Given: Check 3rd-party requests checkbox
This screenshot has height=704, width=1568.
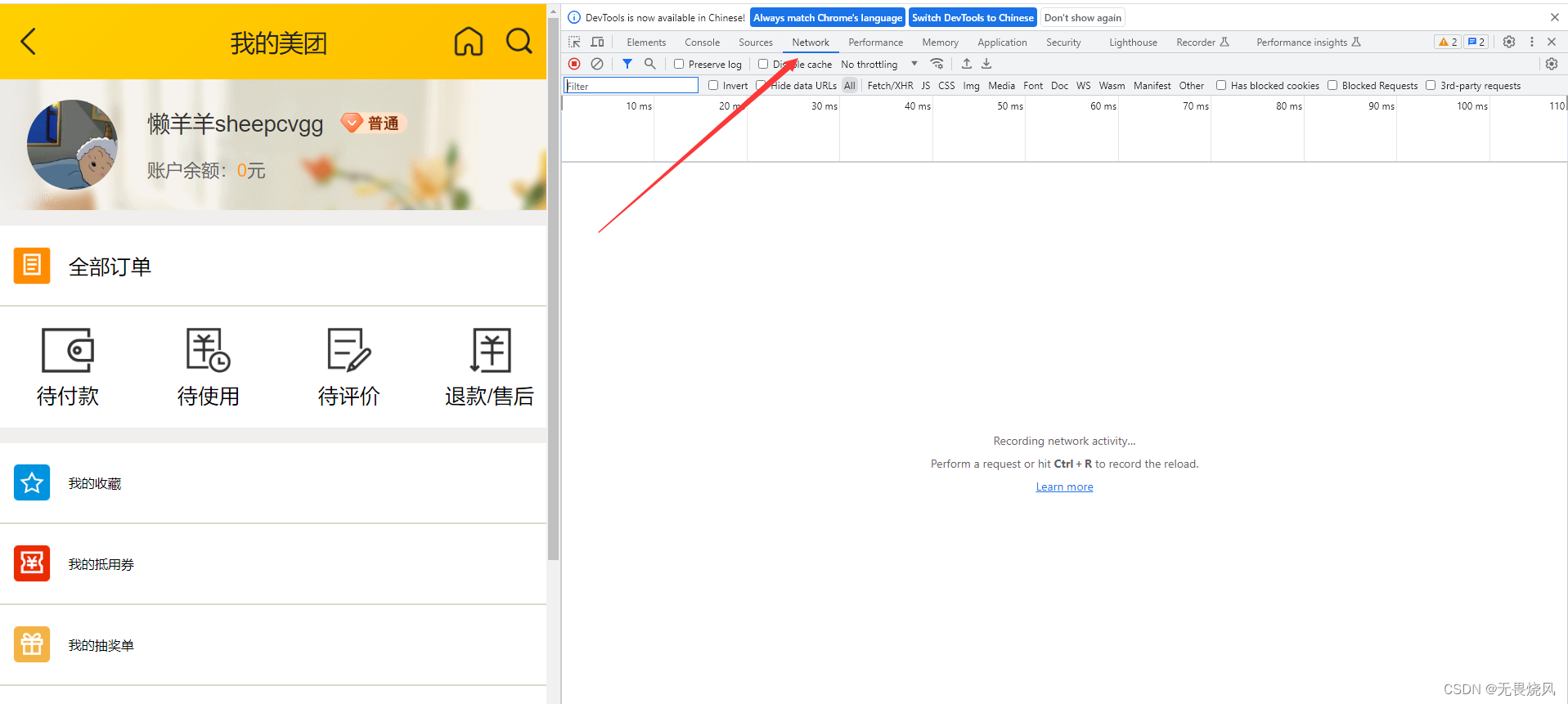Looking at the screenshot, I should [x=1431, y=85].
